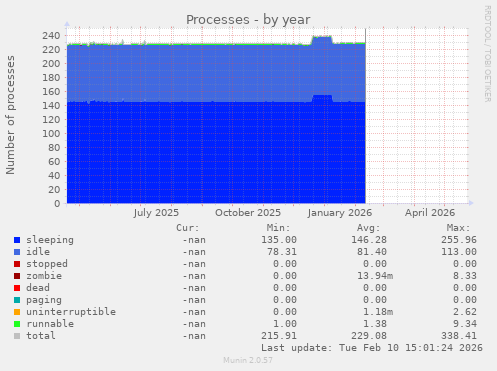Click the 'October 2025' x-axis label
The height and width of the screenshot is (371, 497).
[x=248, y=213]
